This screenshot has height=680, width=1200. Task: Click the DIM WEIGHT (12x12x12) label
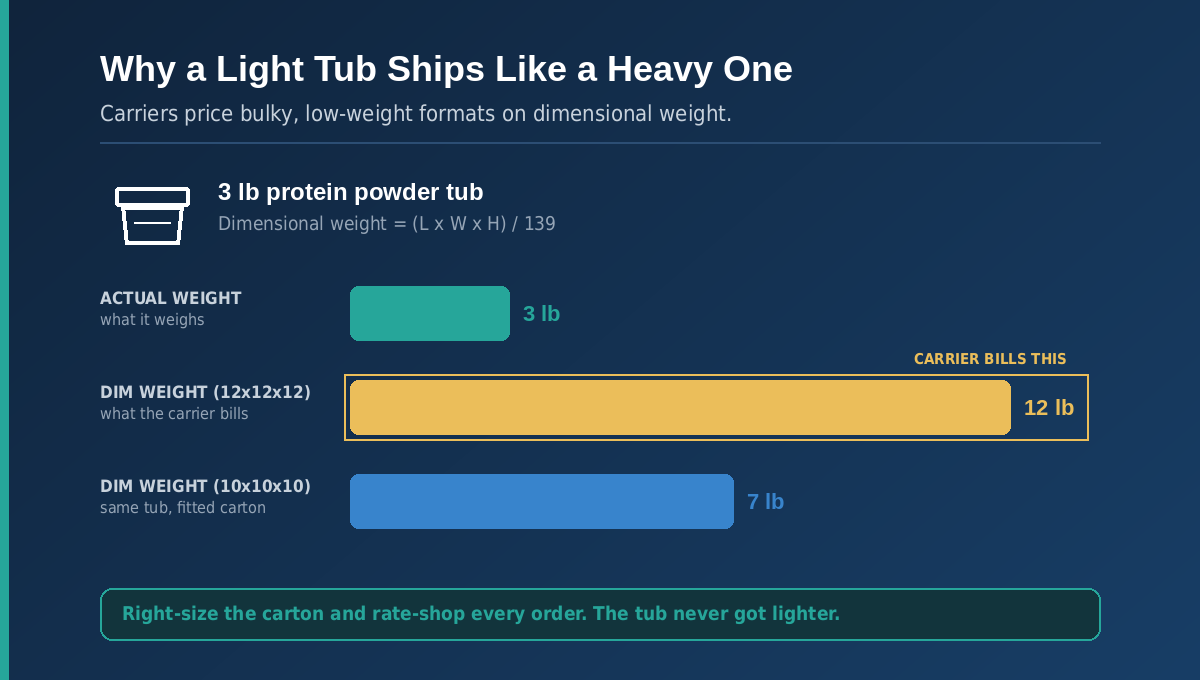[205, 392]
